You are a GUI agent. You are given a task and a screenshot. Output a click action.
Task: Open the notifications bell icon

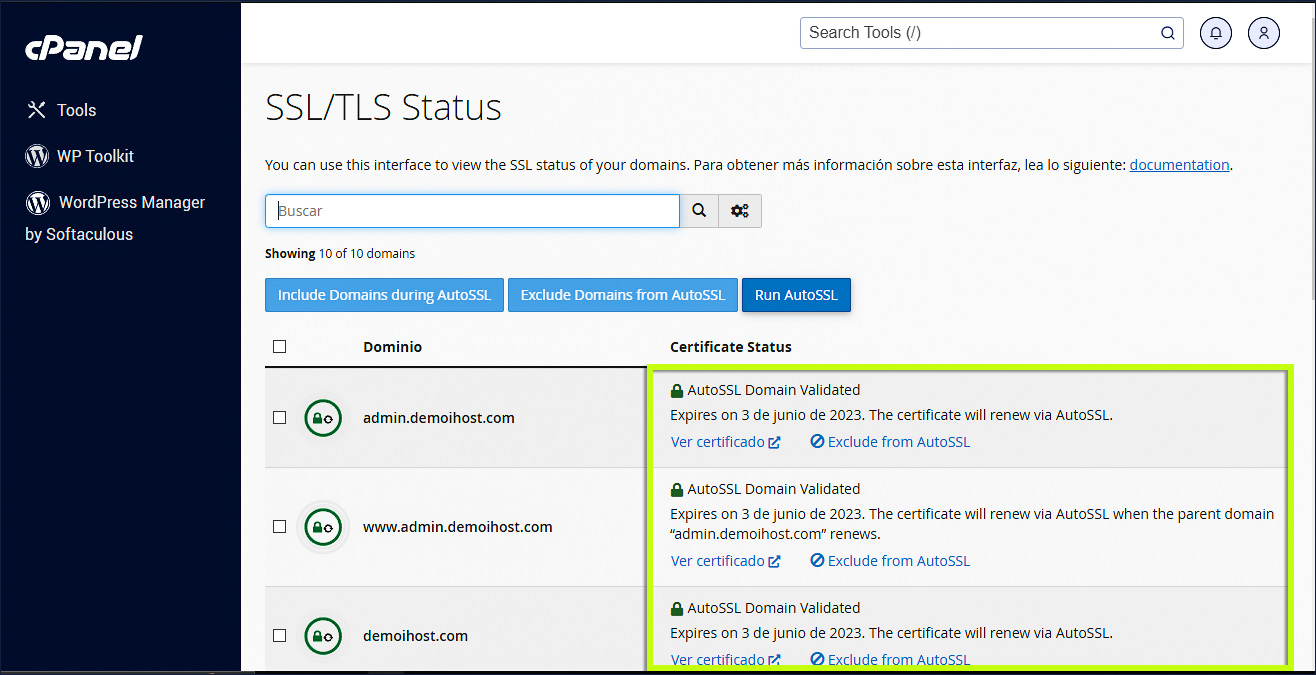(x=1215, y=32)
